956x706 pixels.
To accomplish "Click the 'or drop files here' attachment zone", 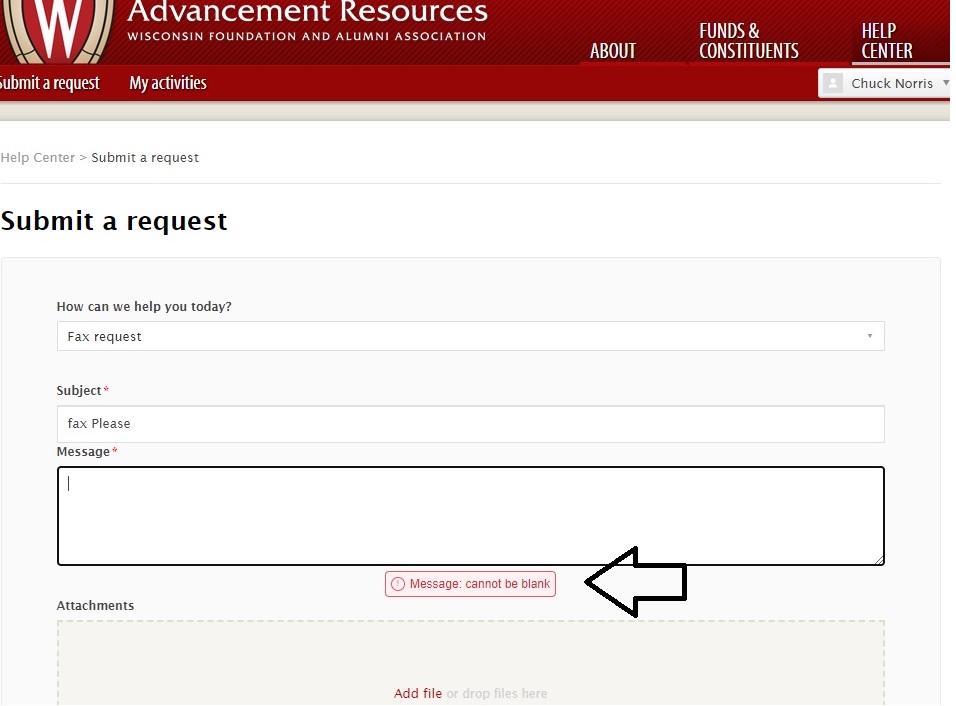I will pos(497,694).
